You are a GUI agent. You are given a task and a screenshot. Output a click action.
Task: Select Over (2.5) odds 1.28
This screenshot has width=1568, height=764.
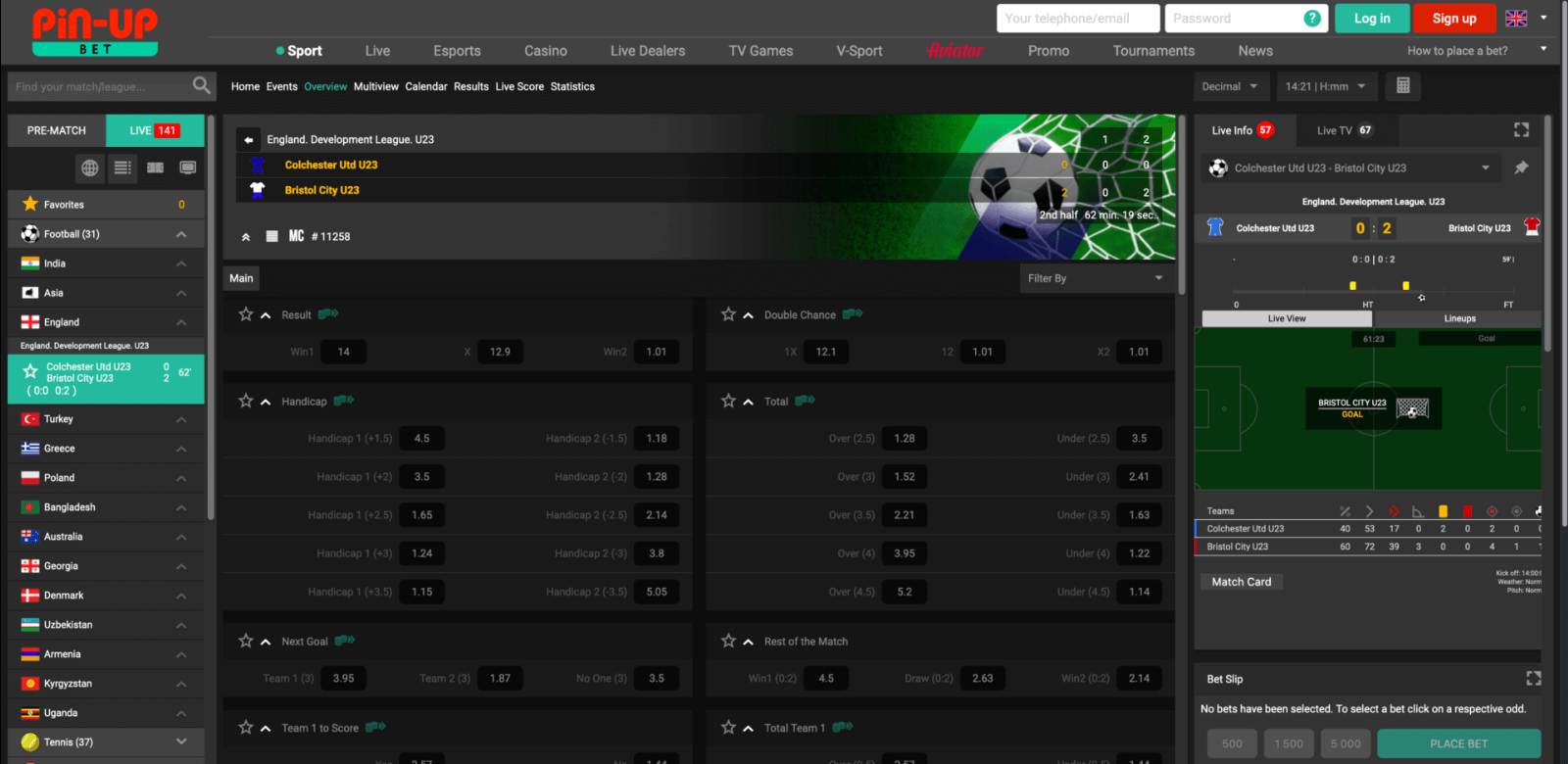click(x=905, y=438)
